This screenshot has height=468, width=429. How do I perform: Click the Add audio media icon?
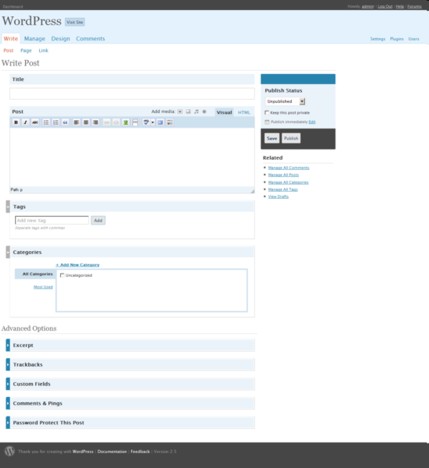pos(196,112)
